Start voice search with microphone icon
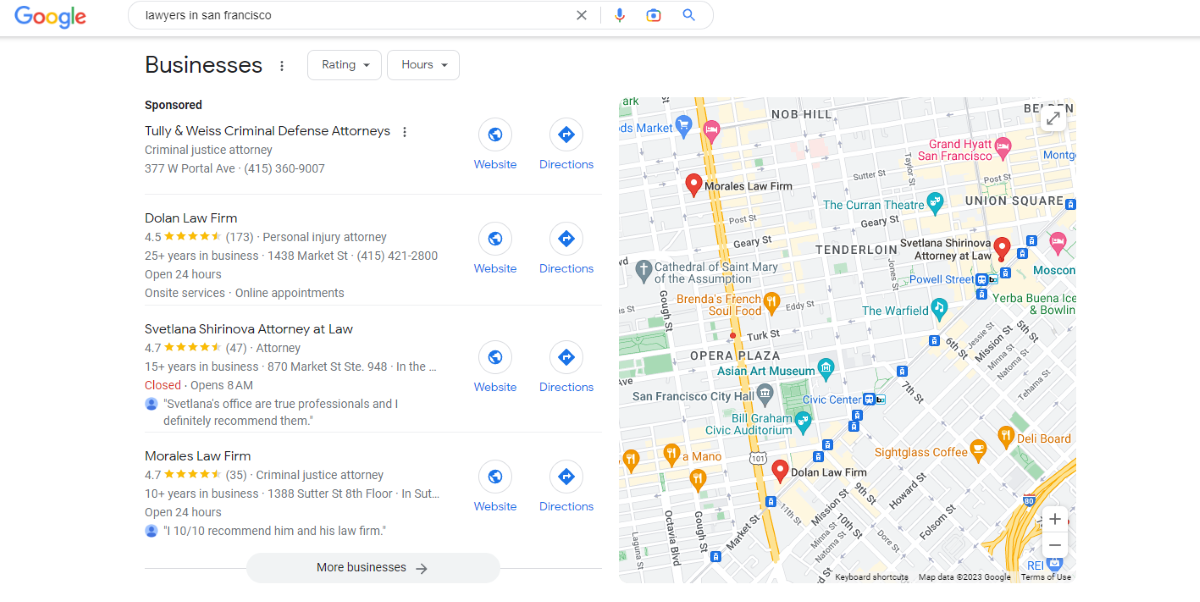The image size is (1200, 602). point(620,15)
